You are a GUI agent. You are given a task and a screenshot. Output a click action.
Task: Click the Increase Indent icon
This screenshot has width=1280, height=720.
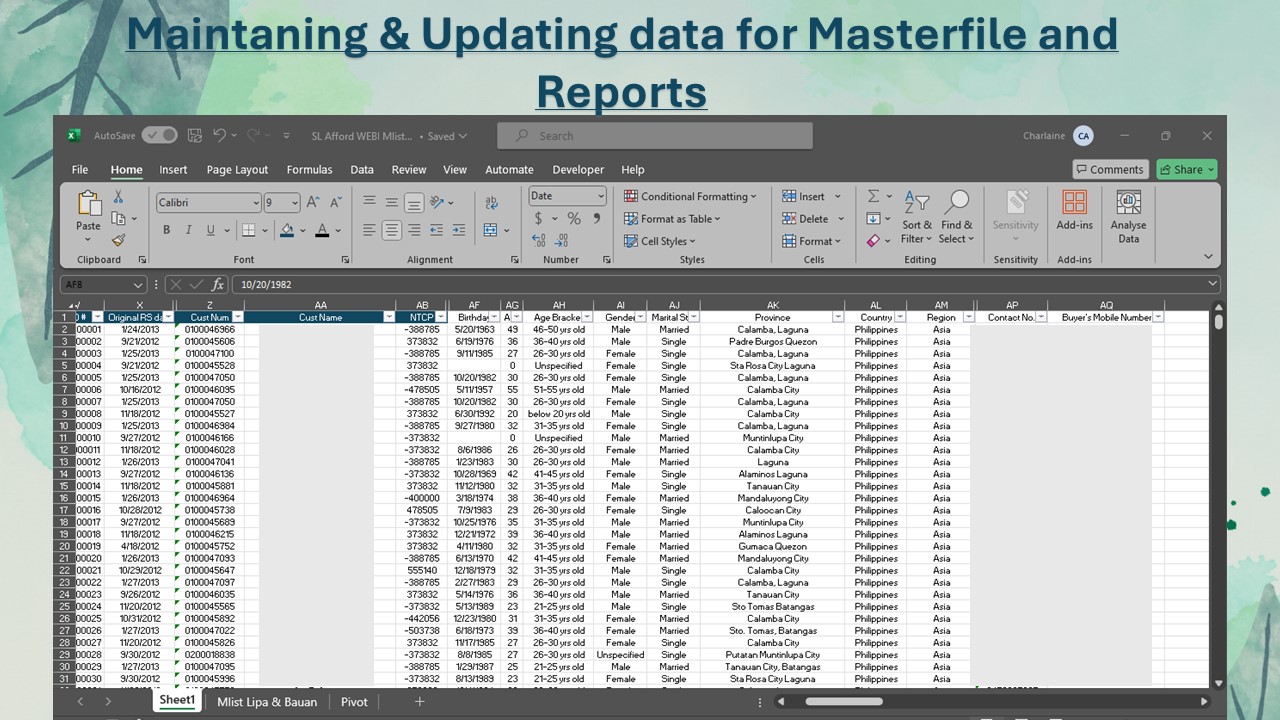459,230
